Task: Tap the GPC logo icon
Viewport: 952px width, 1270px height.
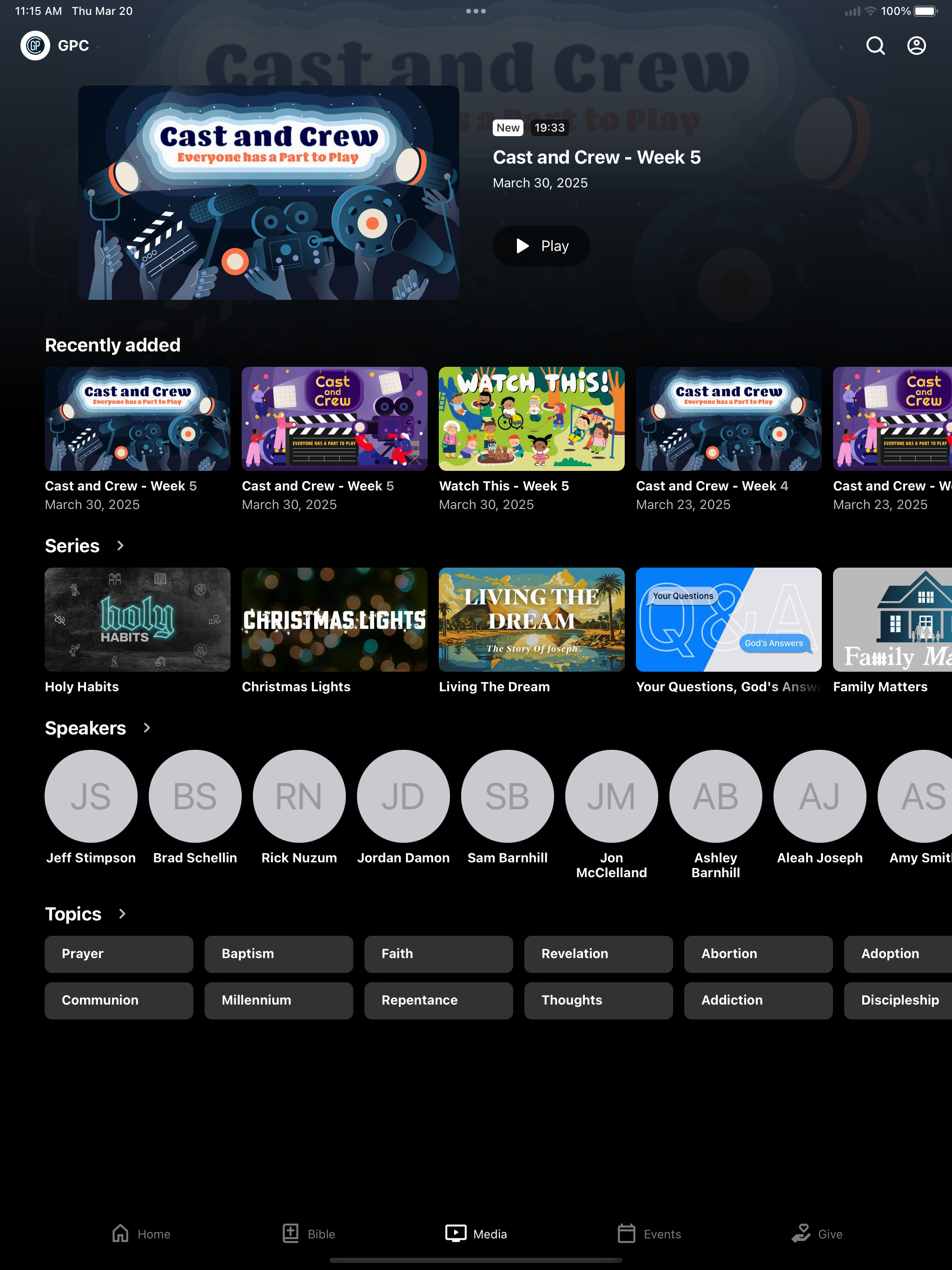Action: pos(35,46)
